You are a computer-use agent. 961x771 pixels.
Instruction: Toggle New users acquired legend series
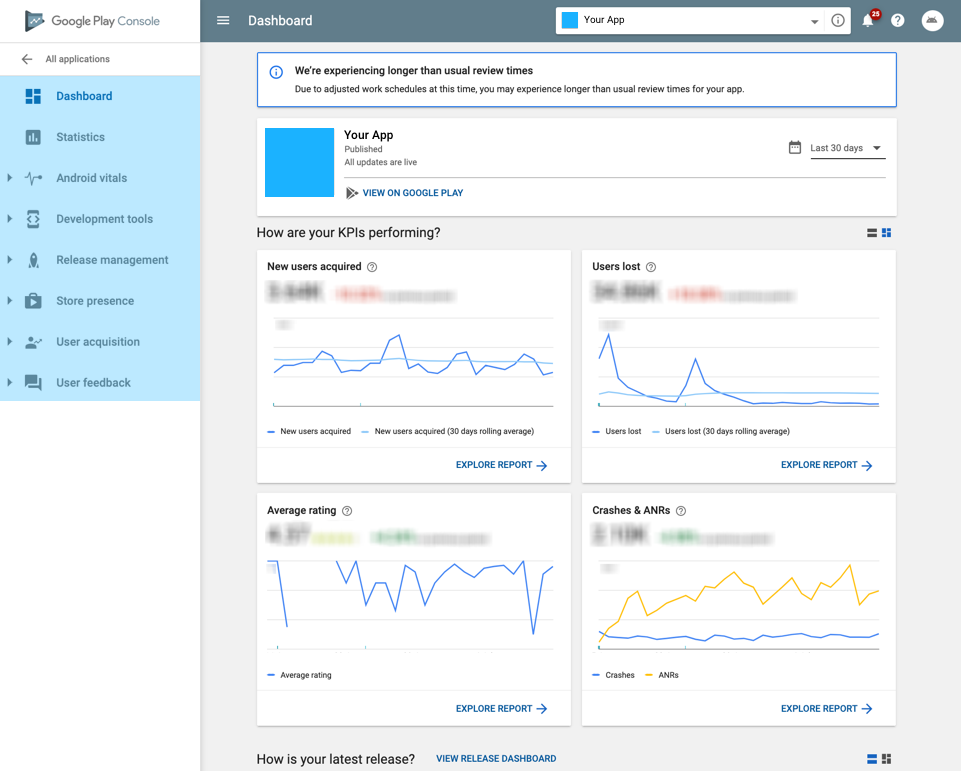(310, 431)
